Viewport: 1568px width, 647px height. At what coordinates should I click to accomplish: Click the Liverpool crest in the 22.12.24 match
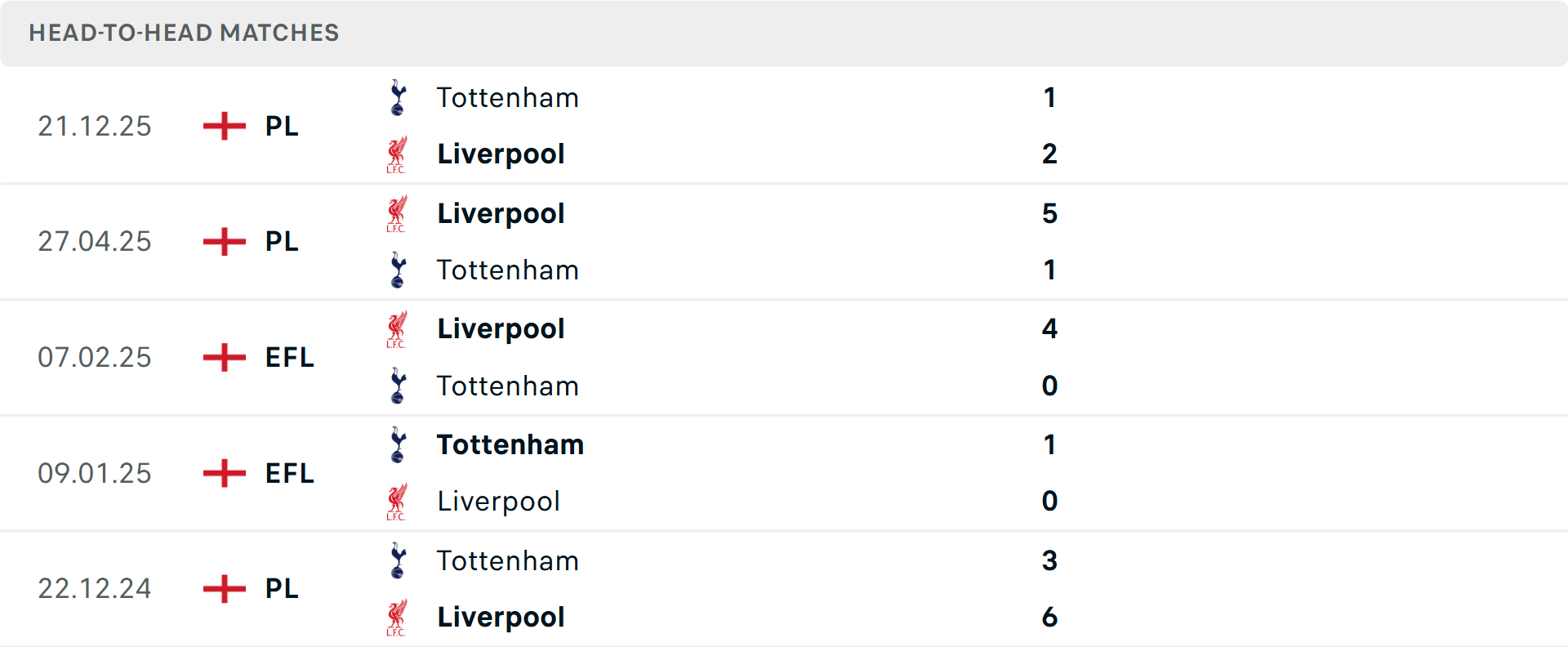coord(398,618)
